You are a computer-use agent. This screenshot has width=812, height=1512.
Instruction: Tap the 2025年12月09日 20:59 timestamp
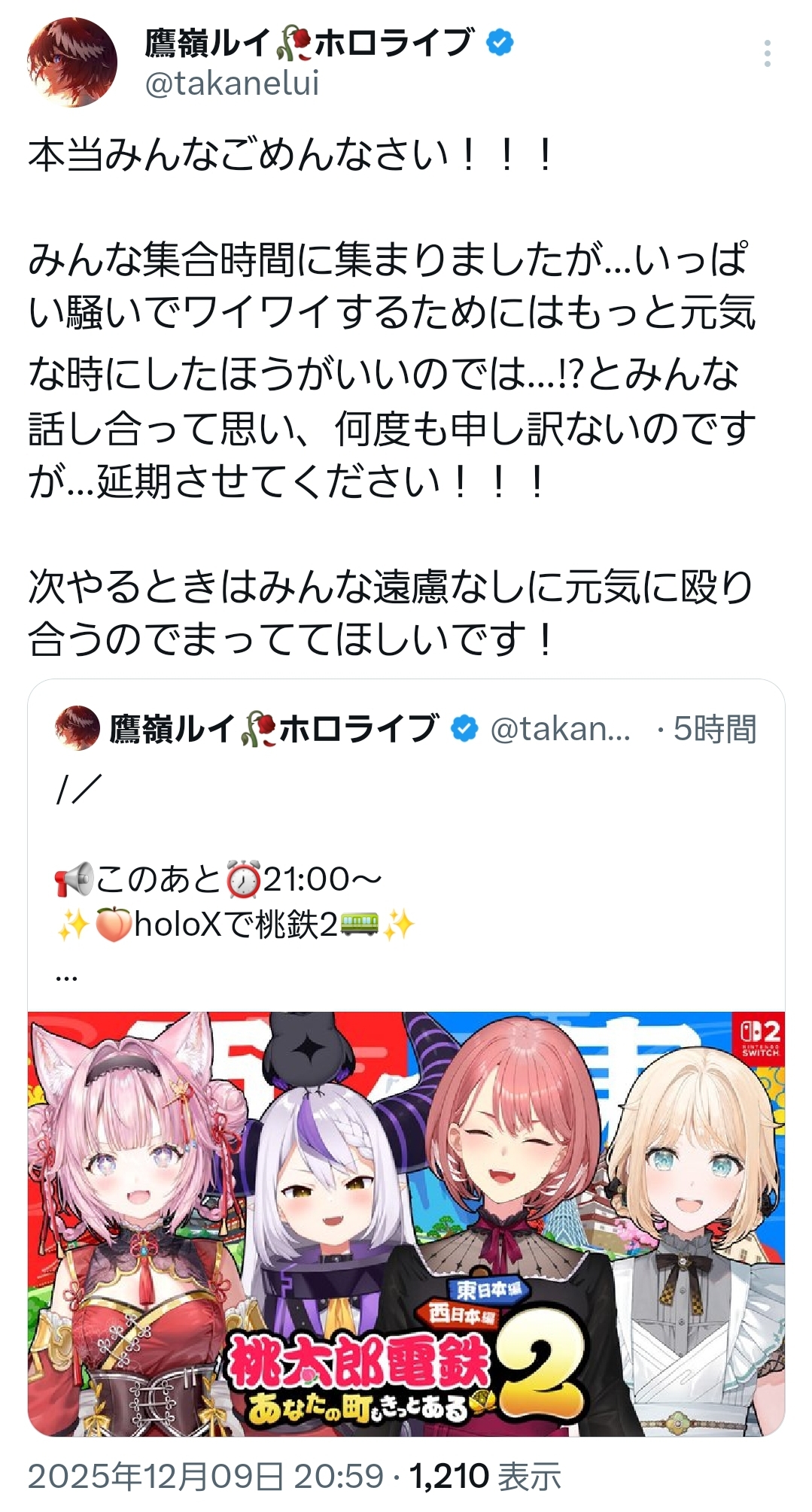pyautogui.click(x=206, y=1477)
